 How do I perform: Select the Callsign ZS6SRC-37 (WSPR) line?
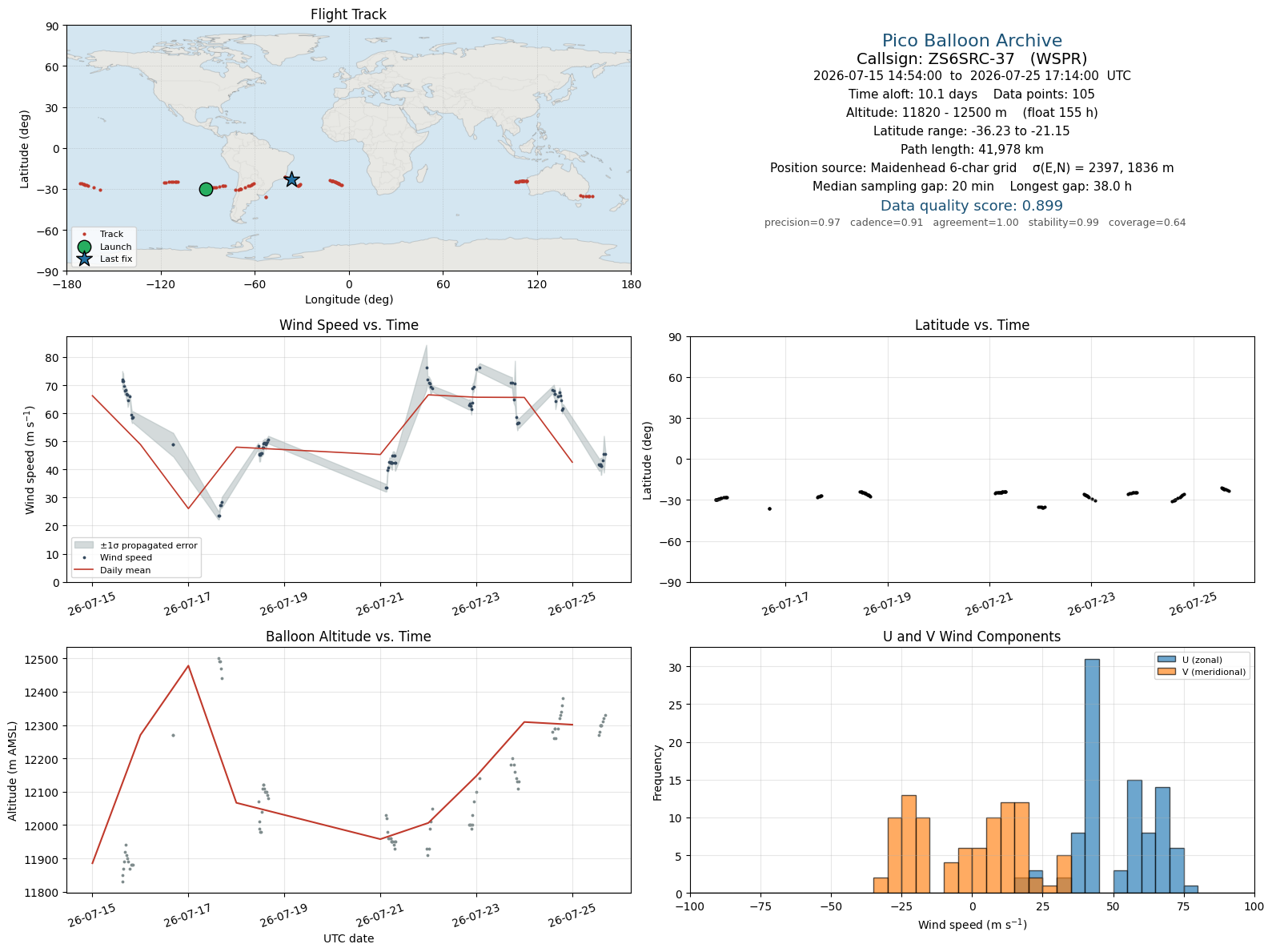click(x=972, y=58)
